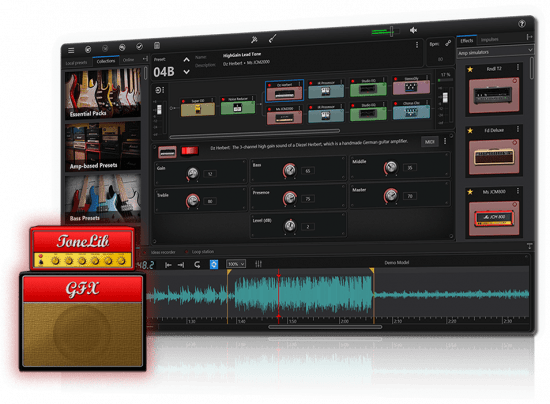Open help with the question mark icon
This screenshot has height=404, width=550.
point(522,24)
